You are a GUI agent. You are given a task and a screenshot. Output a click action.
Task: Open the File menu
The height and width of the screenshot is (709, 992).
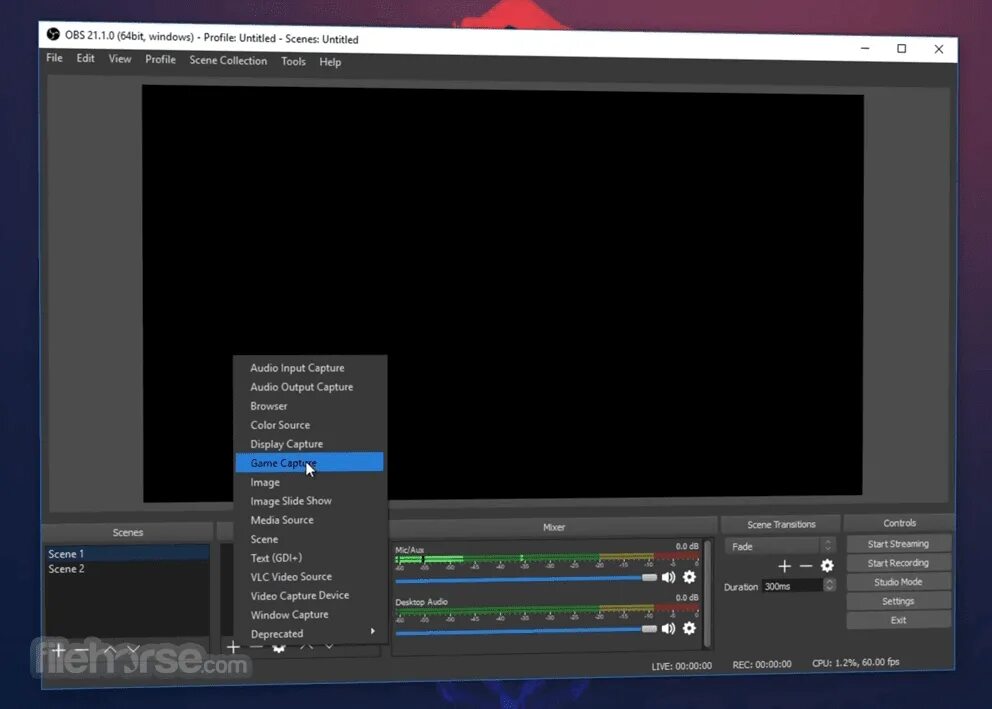[54, 58]
